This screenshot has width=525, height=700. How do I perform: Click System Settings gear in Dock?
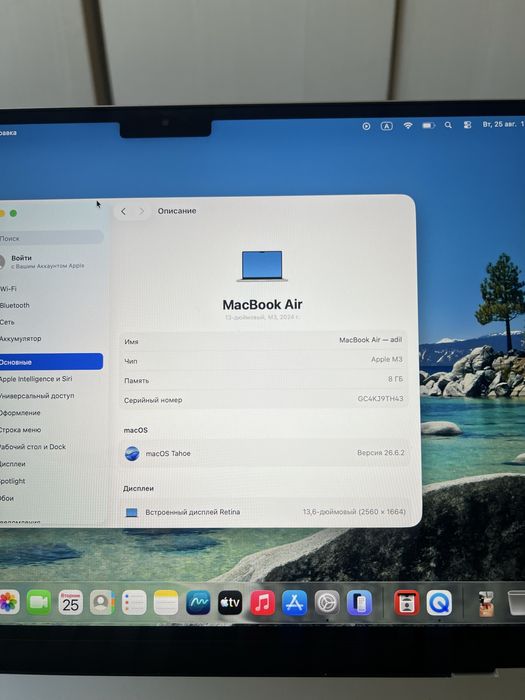click(x=327, y=603)
